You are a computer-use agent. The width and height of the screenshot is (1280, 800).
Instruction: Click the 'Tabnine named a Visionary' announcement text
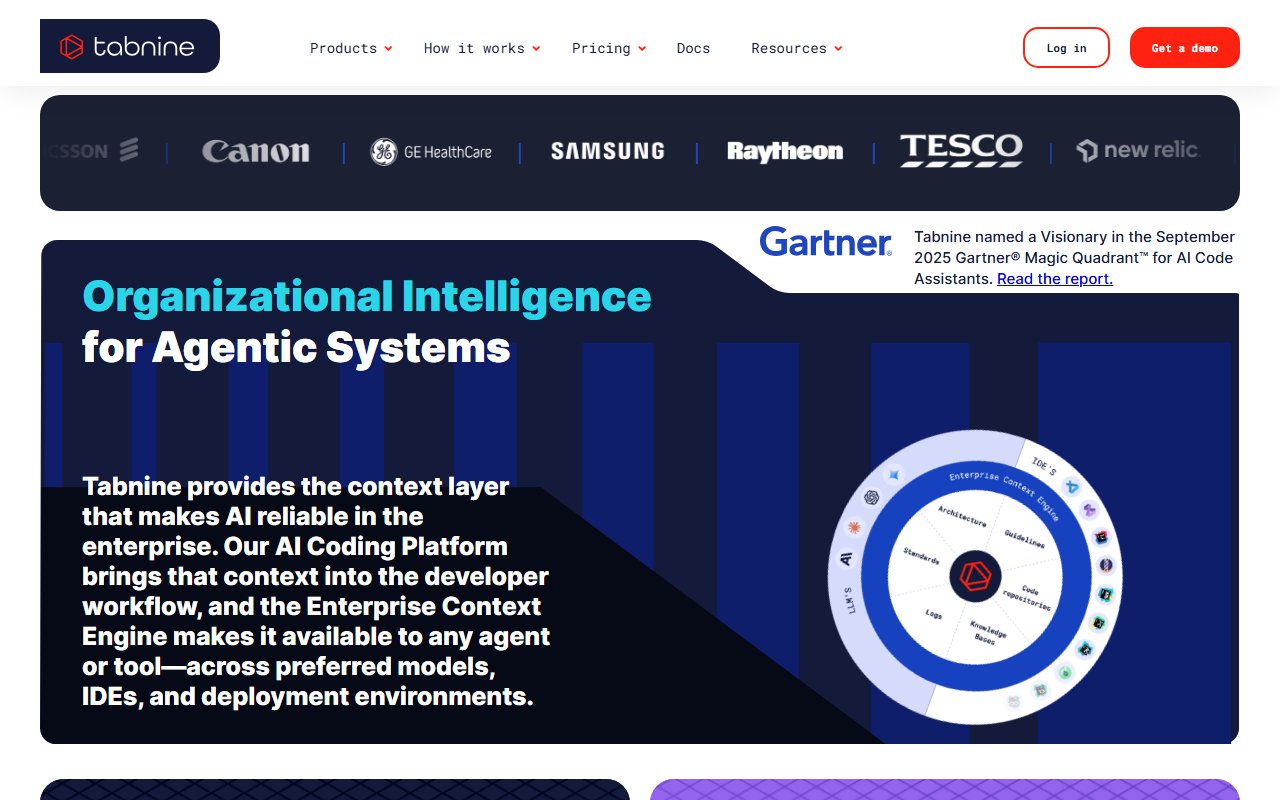[x=1074, y=257]
